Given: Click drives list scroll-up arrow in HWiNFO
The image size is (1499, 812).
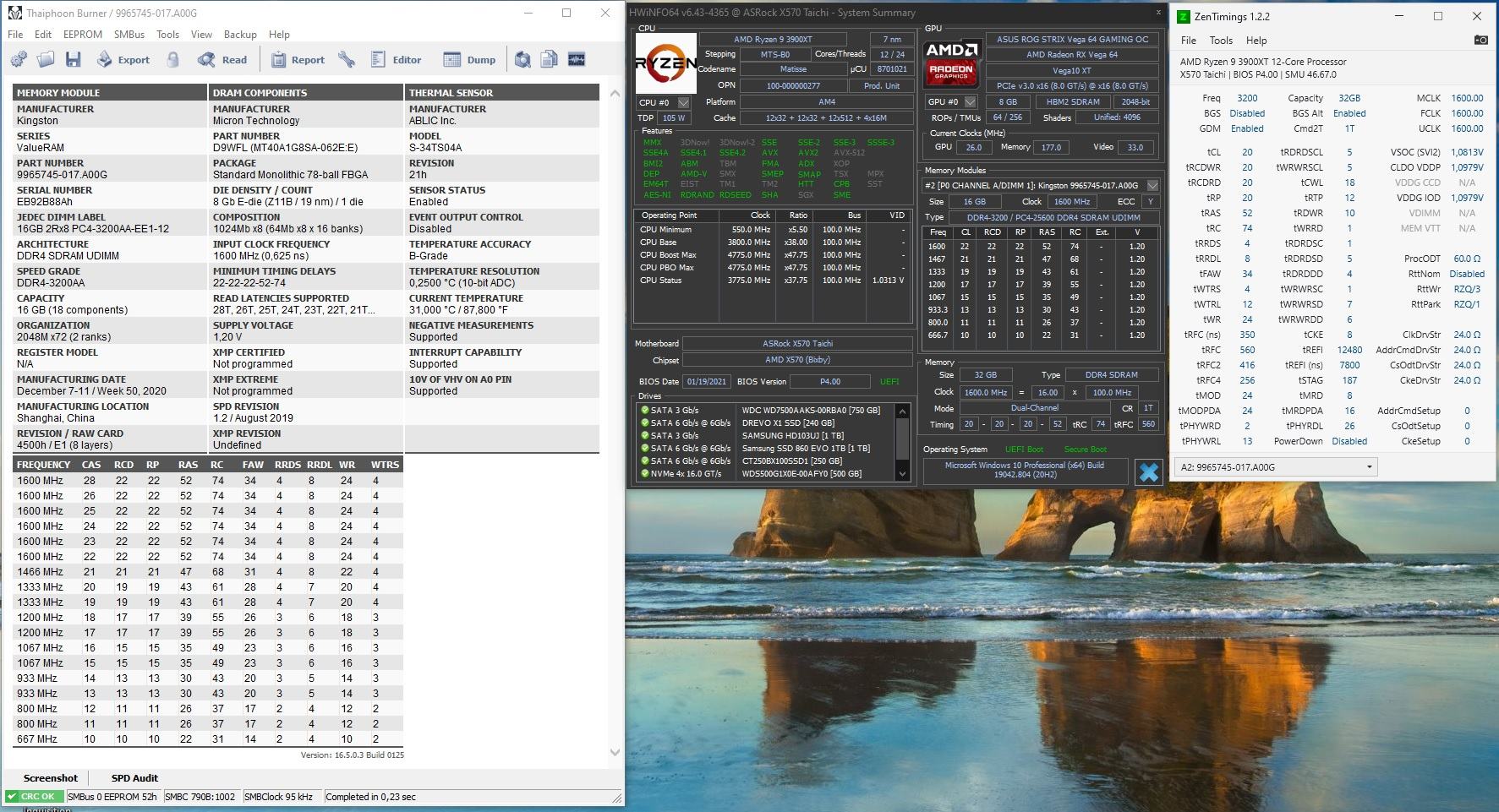Looking at the screenshot, I should click(902, 411).
